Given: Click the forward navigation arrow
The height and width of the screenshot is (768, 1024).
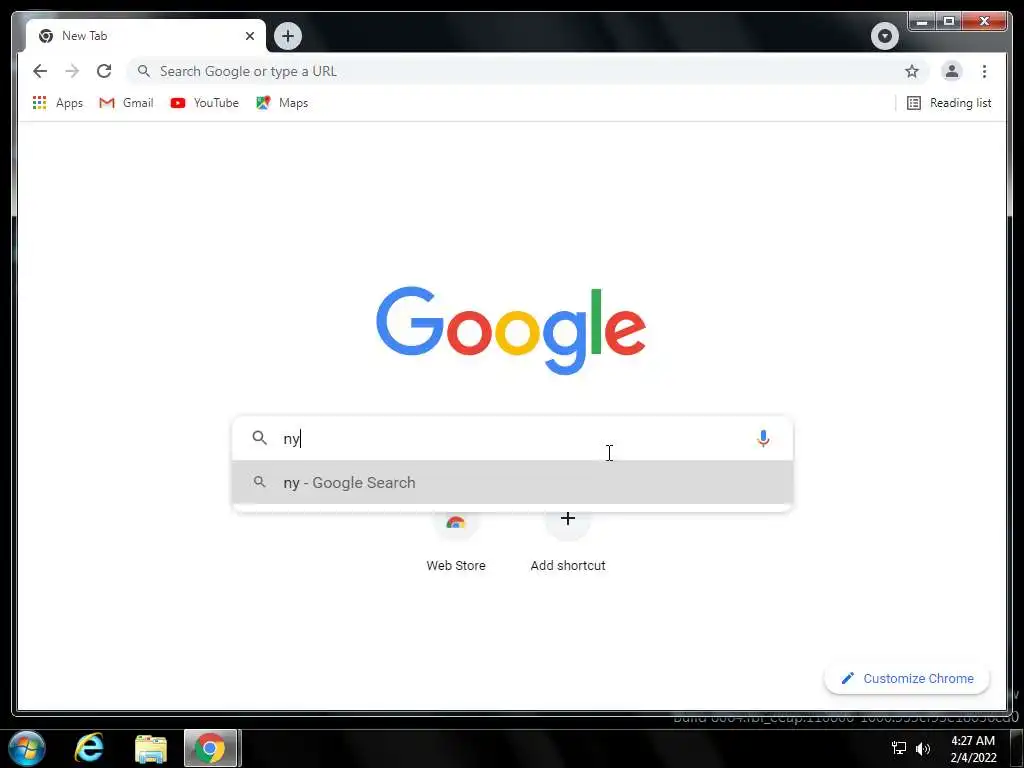Looking at the screenshot, I should [72, 71].
